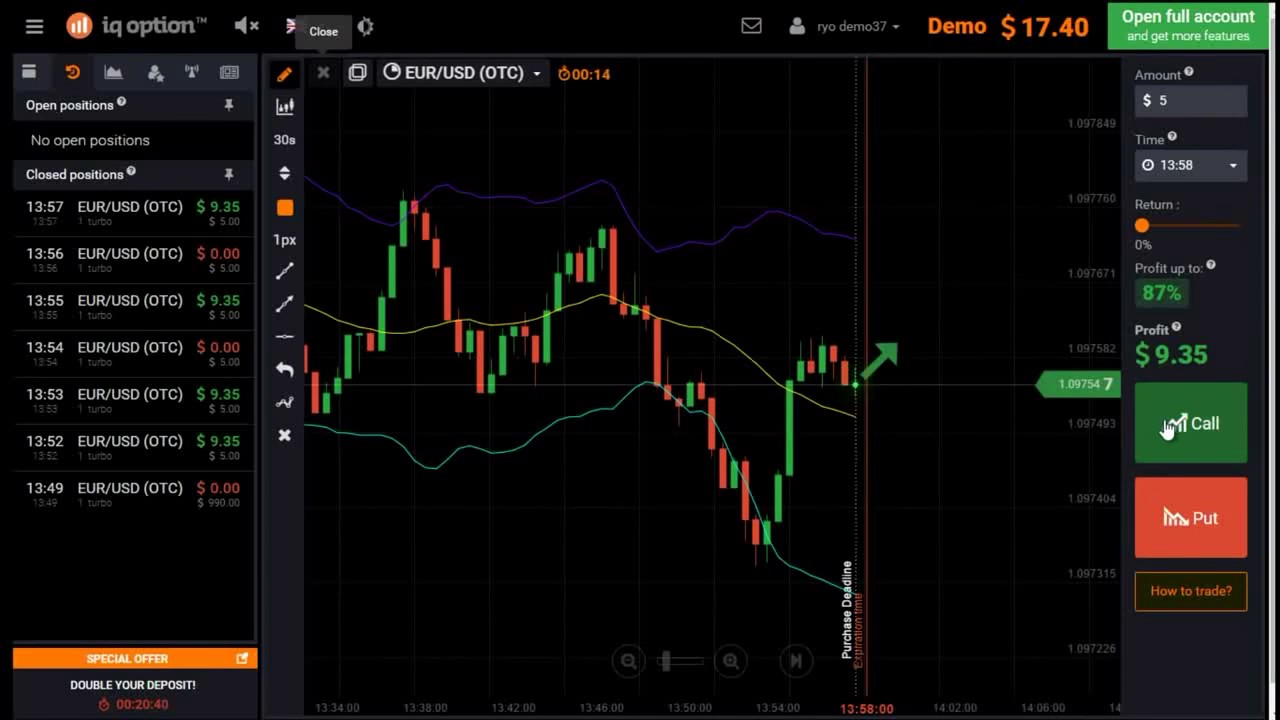Click help icon next to Time
This screenshot has width=1280, height=720.
(x=1172, y=137)
